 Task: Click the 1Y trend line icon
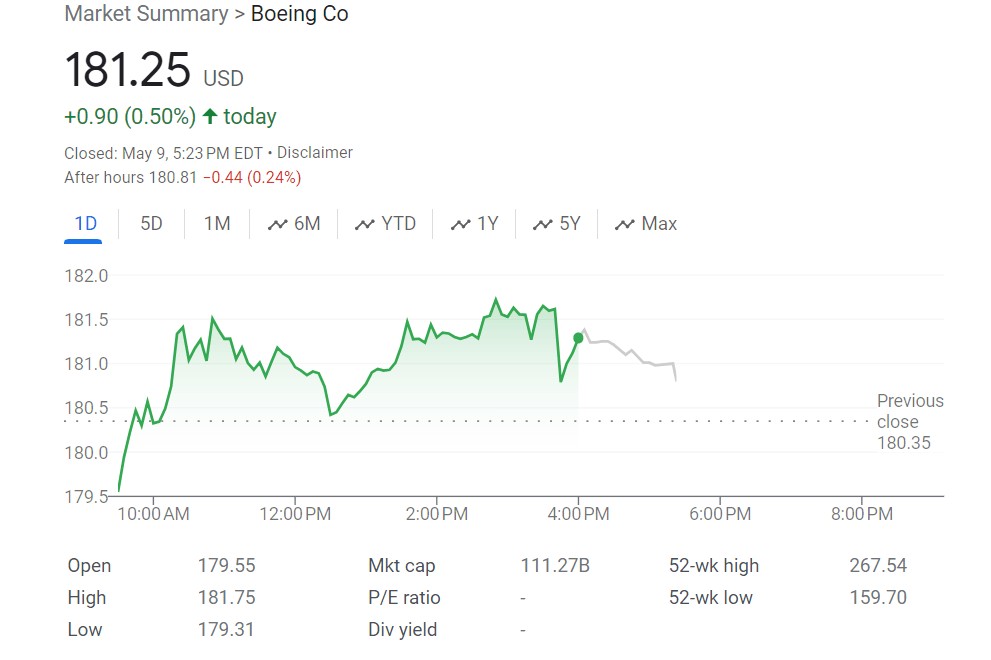pos(461,225)
